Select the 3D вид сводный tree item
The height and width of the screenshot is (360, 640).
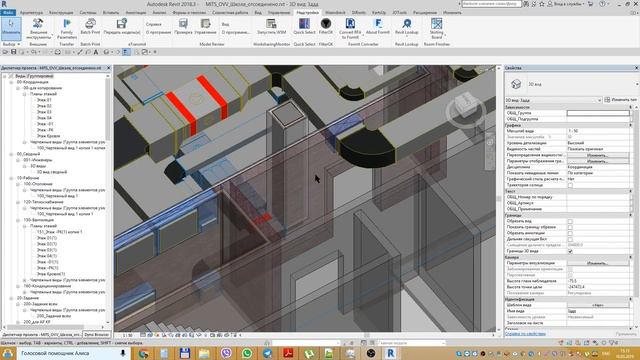pyautogui.click(x=52, y=172)
